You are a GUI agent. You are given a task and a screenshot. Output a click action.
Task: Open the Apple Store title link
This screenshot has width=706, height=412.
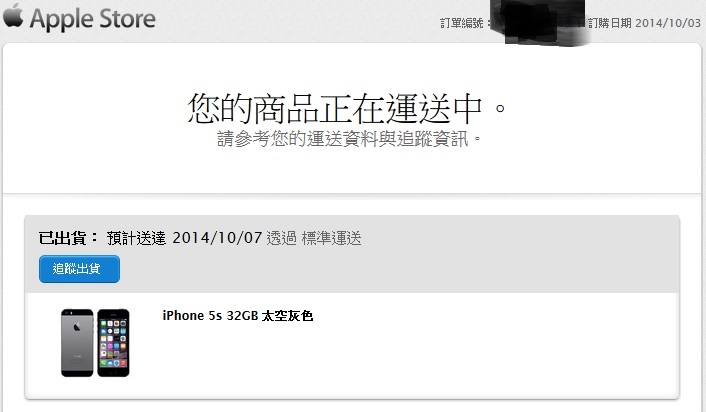click(93, 19)
